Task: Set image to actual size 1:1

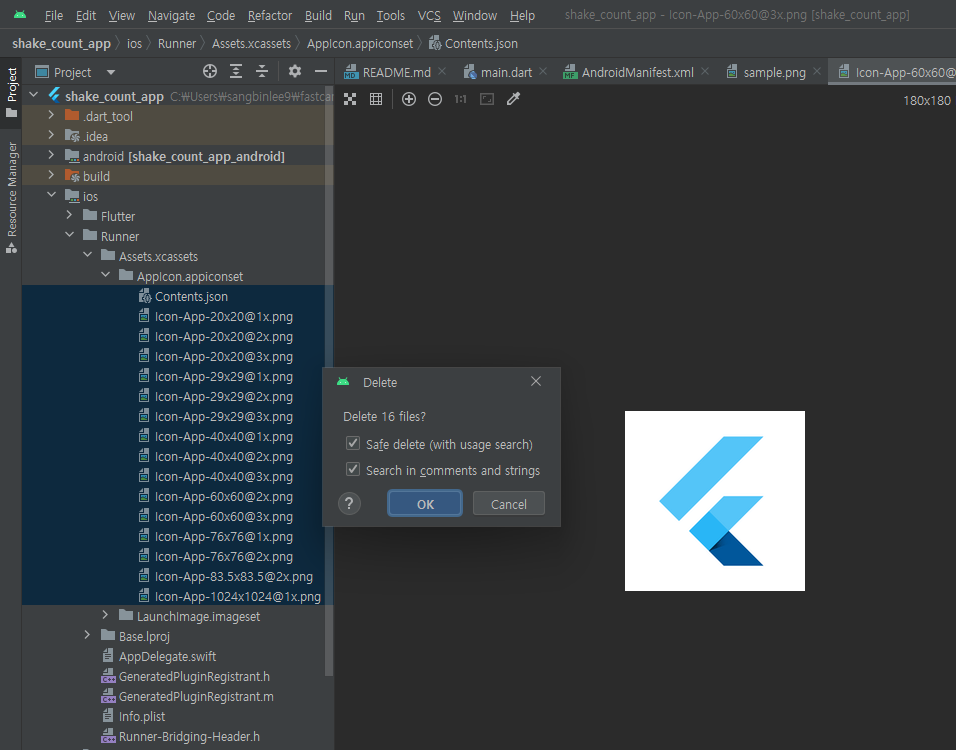Action: coord(460,99)
